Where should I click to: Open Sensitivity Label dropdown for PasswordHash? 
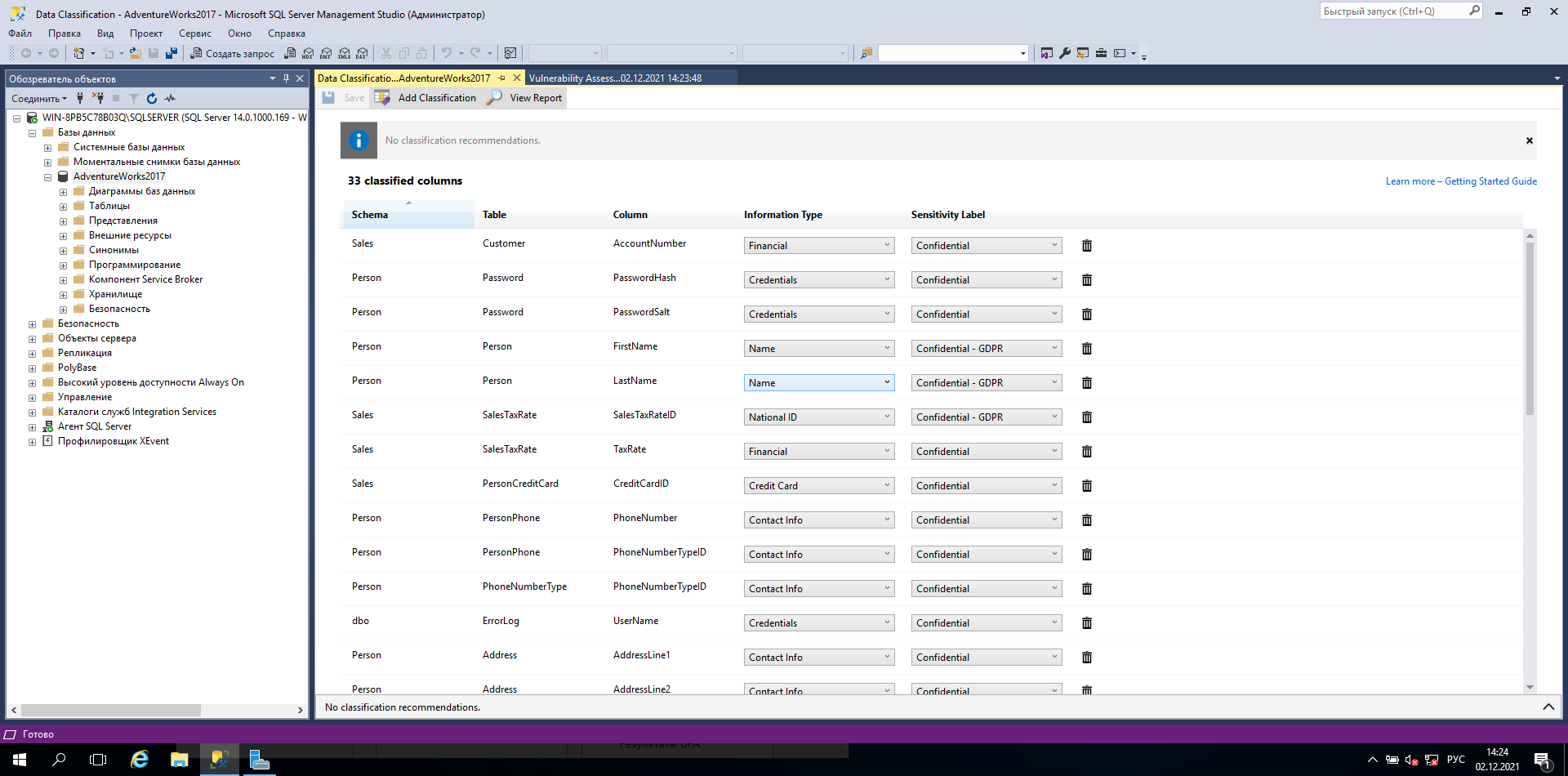coord(987,279)
